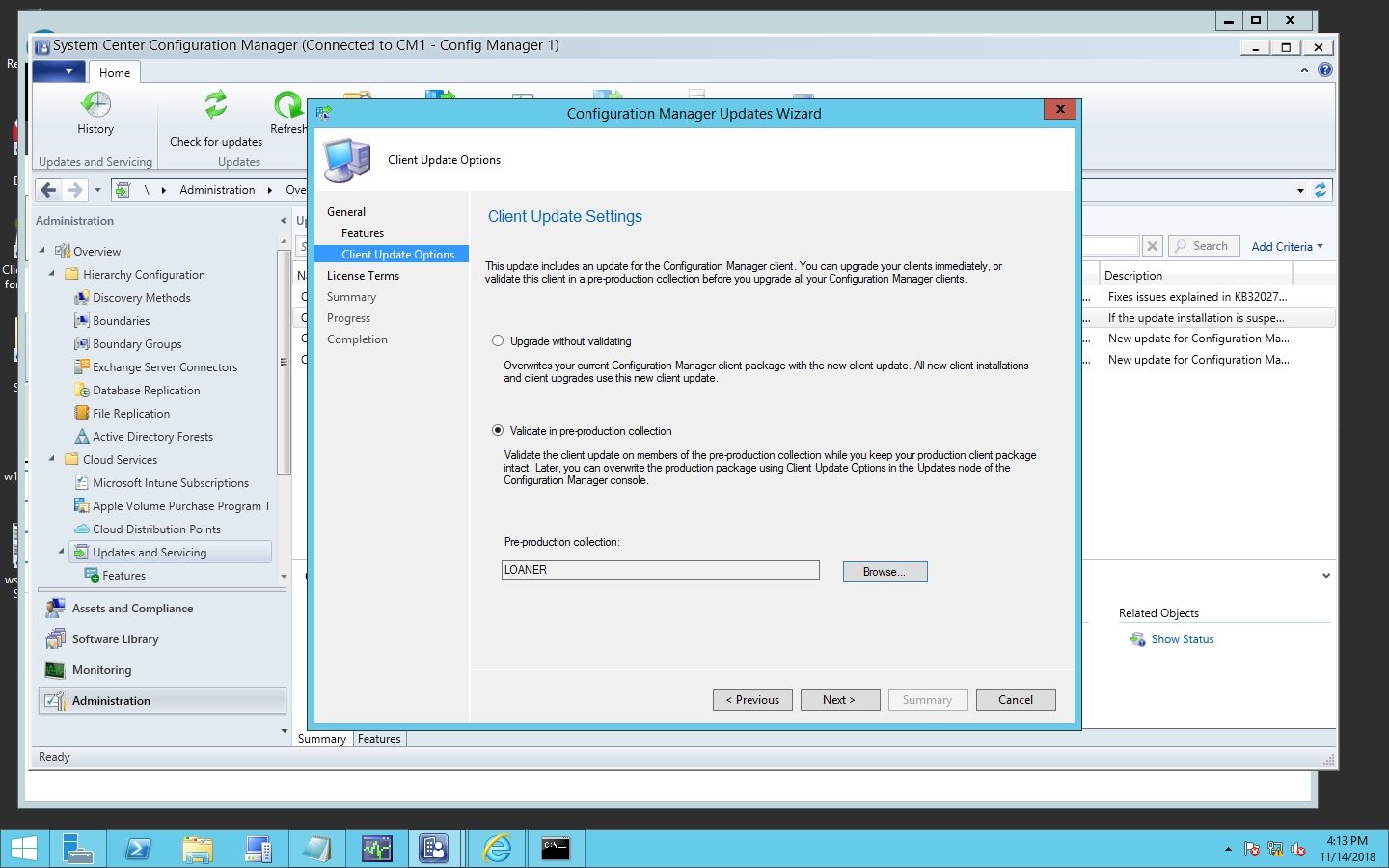This screenshot has height=868, width=1389.
Task: Click Assets and Compliance workspace icon
Action: click(55, 609)
